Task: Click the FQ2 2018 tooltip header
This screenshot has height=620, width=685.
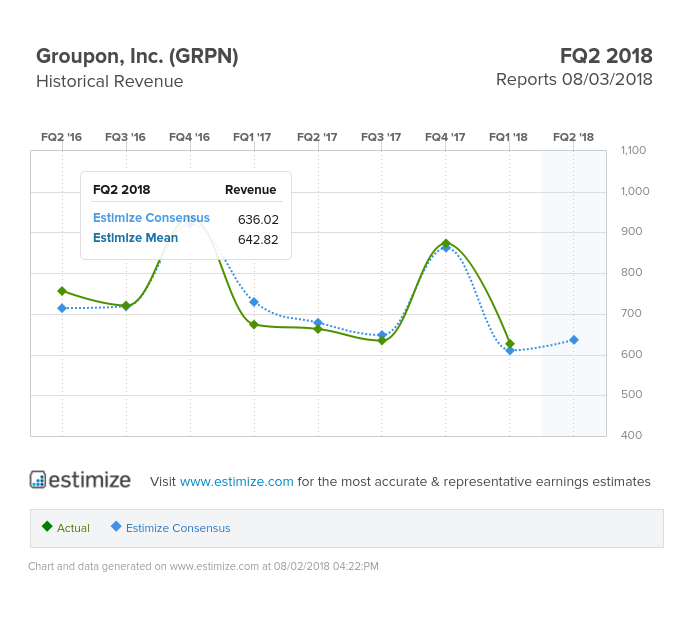Action: [121, 190]
